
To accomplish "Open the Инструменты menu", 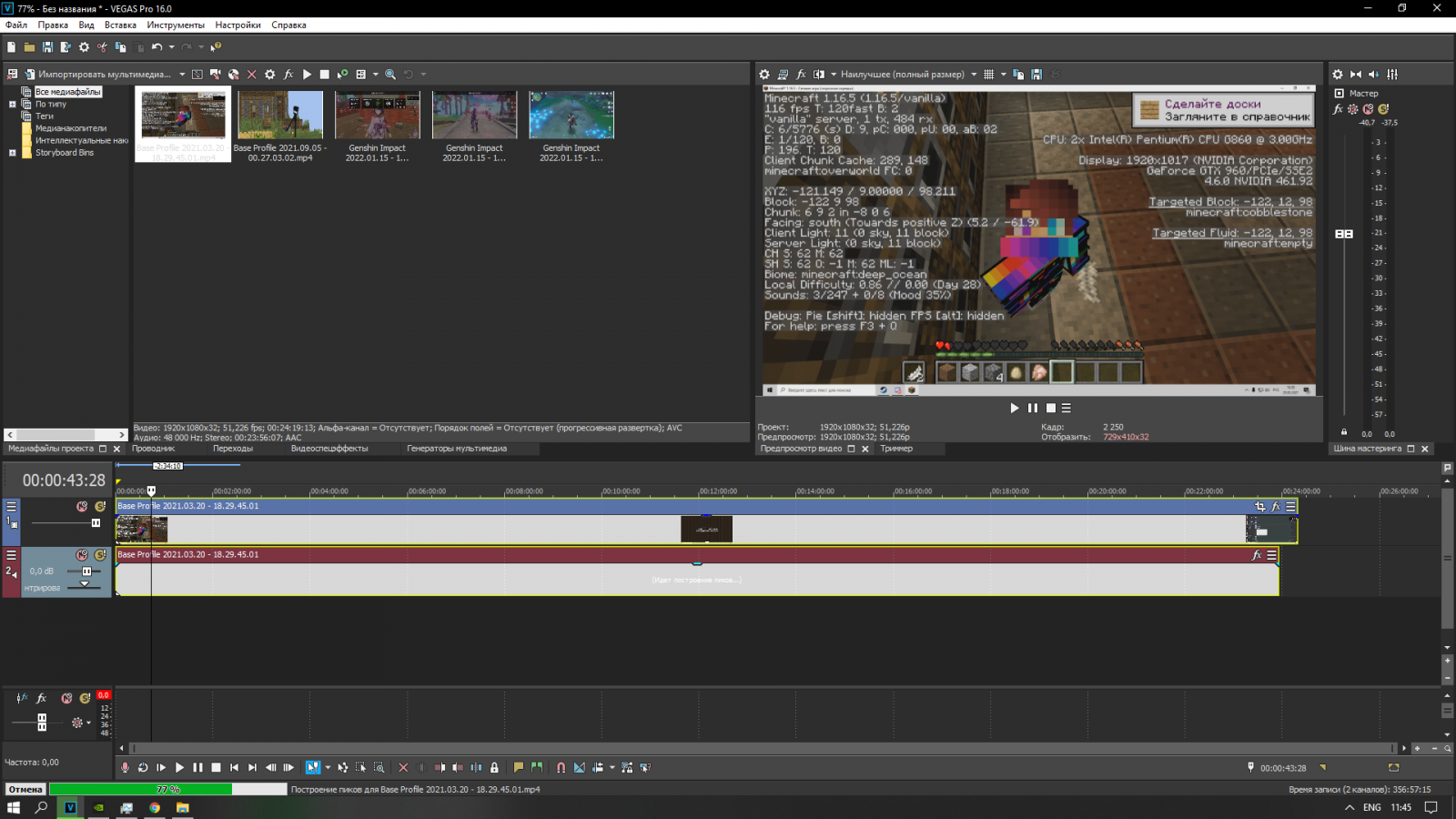I will [x=176, y=25].
